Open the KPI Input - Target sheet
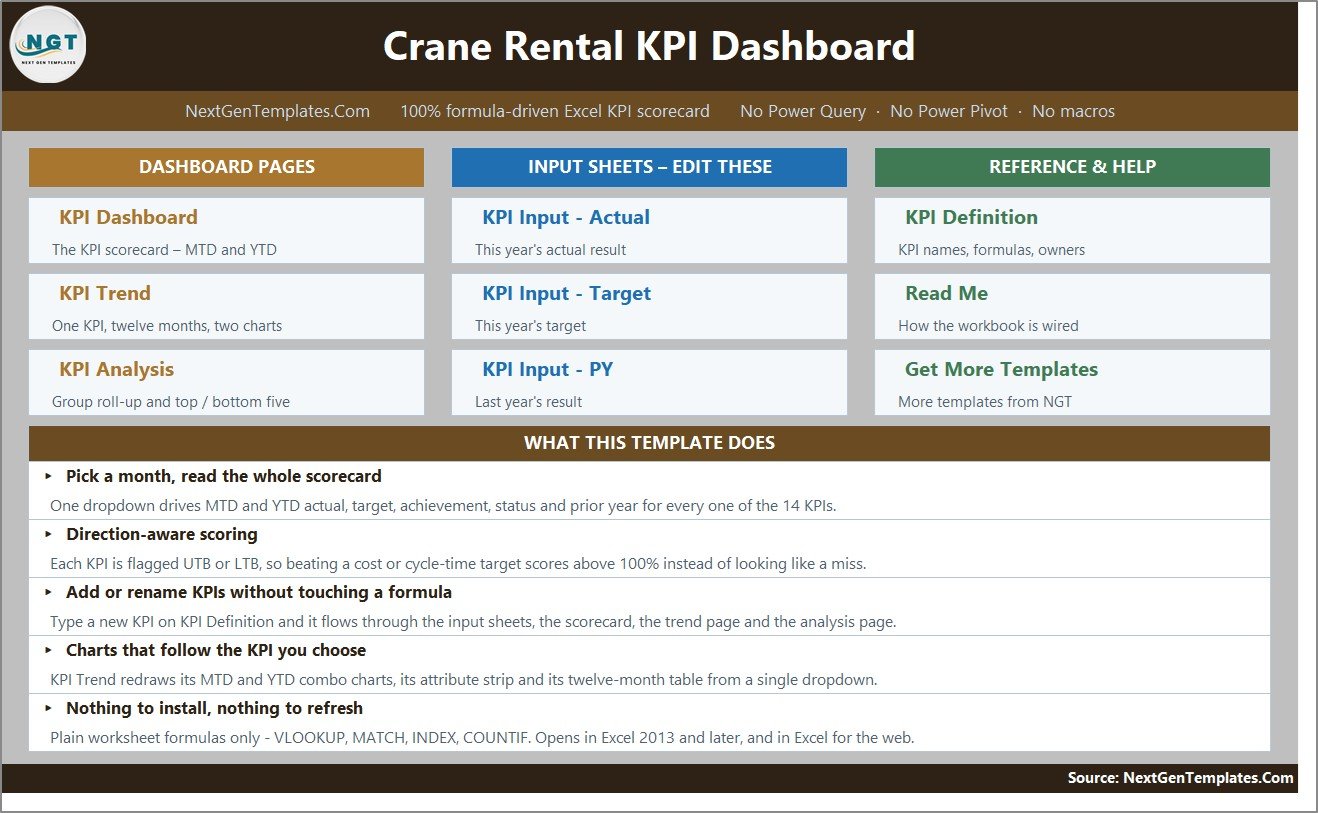The image size is (1318, 813). 566,293
